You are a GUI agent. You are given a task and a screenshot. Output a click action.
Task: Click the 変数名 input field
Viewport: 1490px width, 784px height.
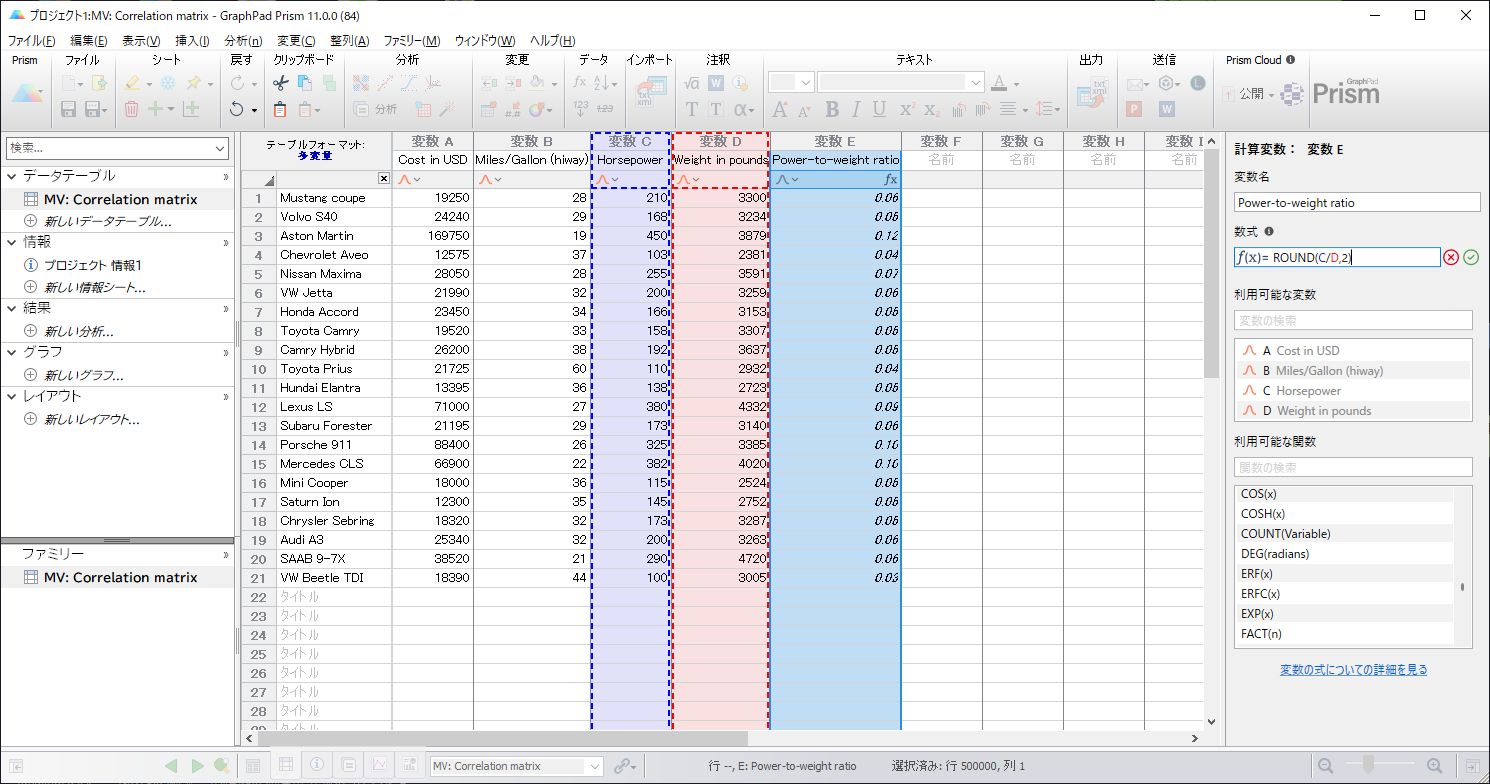(x=1356, y=202)
